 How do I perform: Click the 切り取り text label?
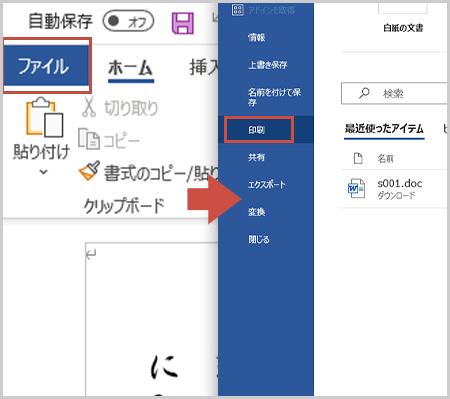point(131,108)
